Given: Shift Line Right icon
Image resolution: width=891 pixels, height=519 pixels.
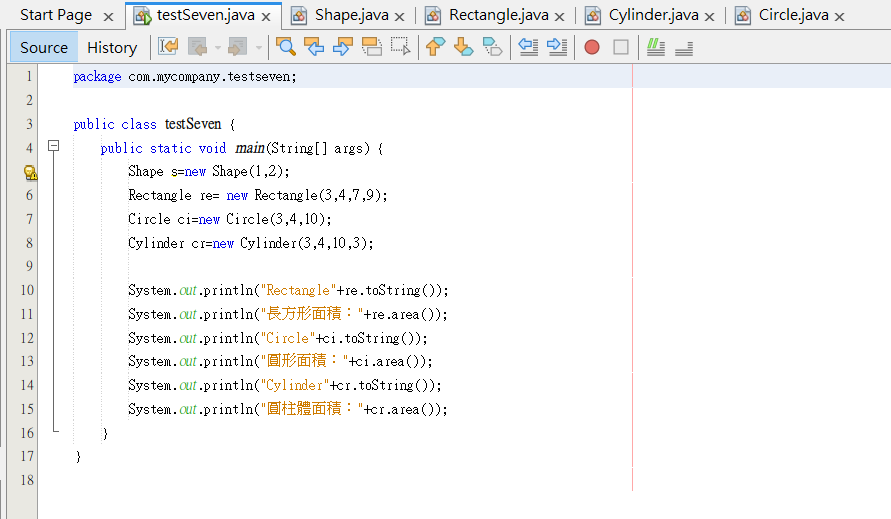Looking at the screenshot, I should point(557,47).
